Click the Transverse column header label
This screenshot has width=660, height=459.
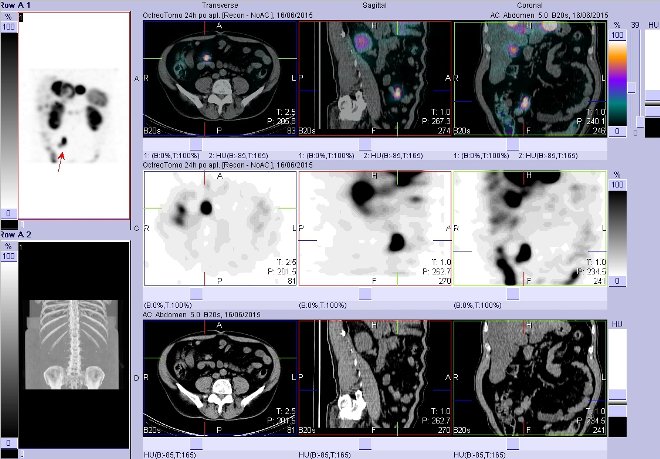tap(220, 4)
